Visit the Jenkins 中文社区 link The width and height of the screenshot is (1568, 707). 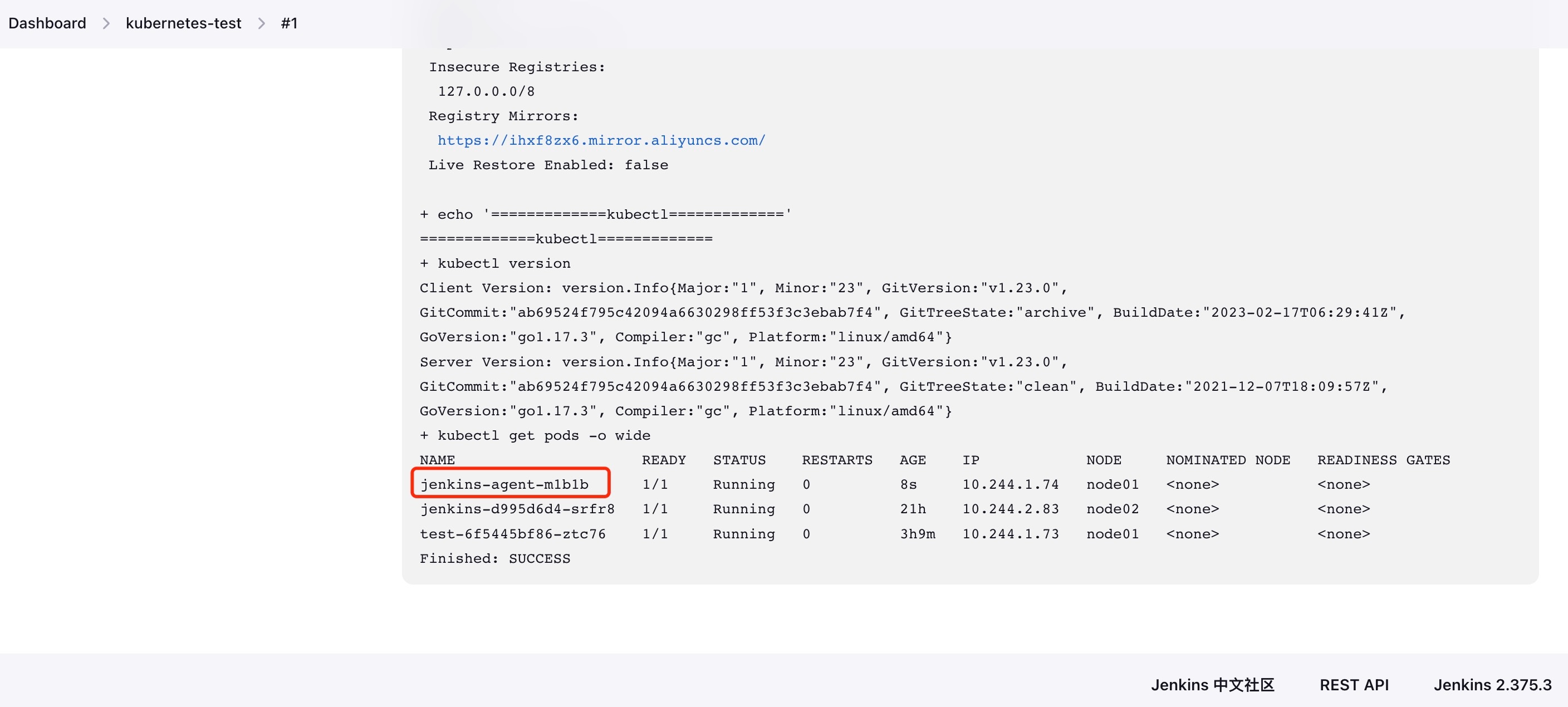pyautogui.click(x=1213, y=685)
